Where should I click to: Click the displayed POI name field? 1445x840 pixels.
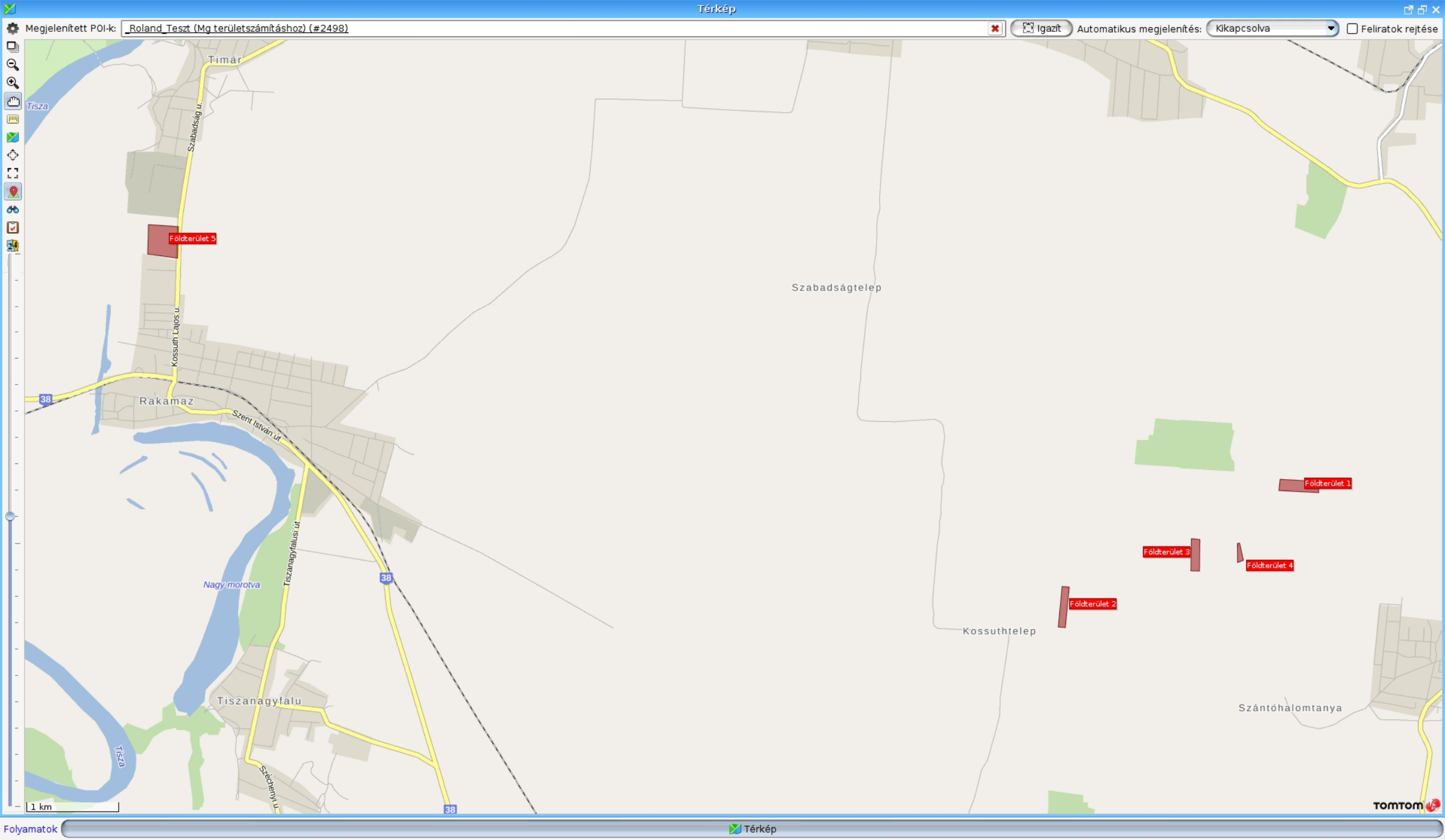pyautogui.click(x=542, y=28)
